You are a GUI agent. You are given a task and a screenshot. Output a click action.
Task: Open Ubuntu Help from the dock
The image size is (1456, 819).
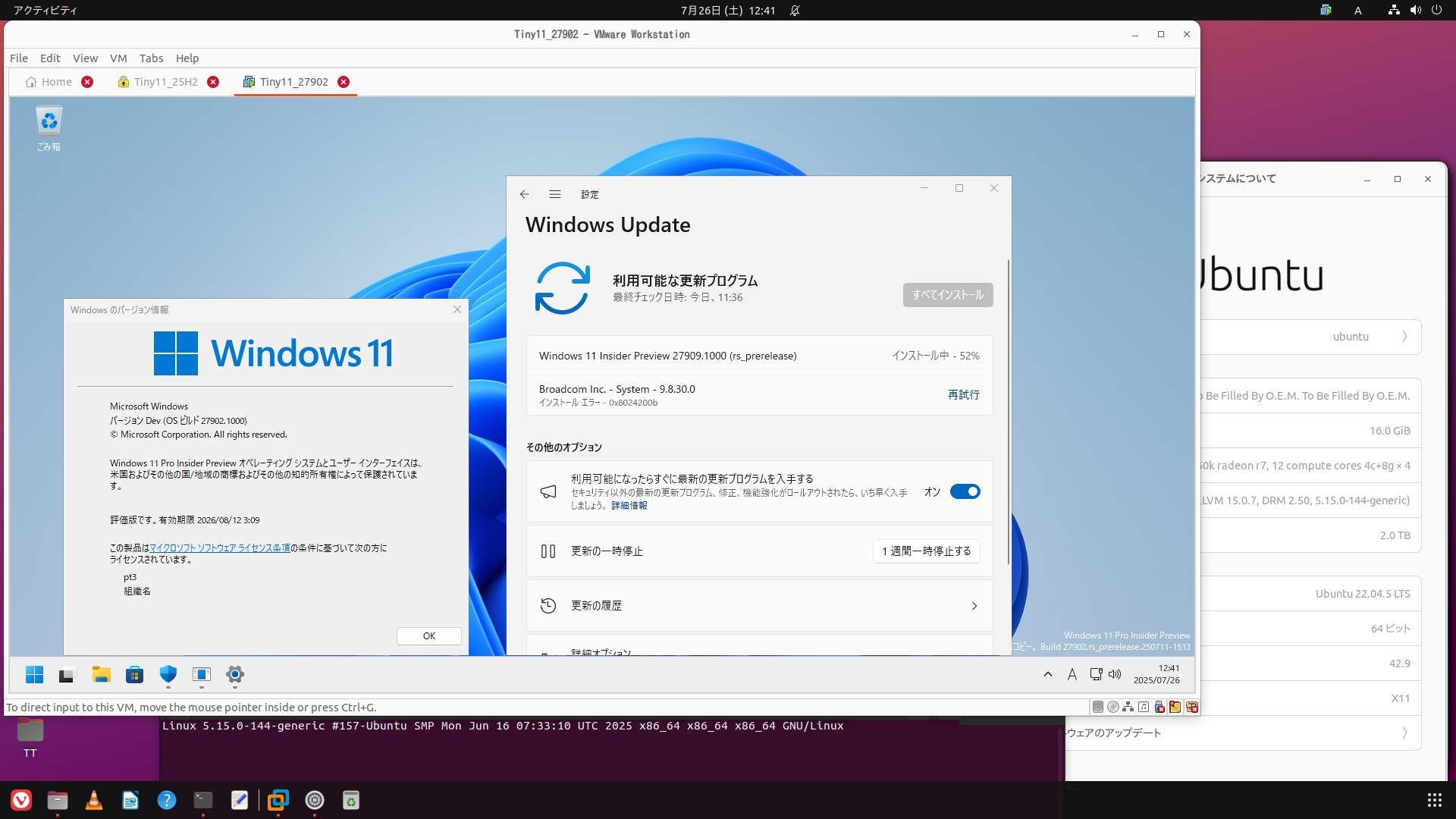[x=167, y=800]
